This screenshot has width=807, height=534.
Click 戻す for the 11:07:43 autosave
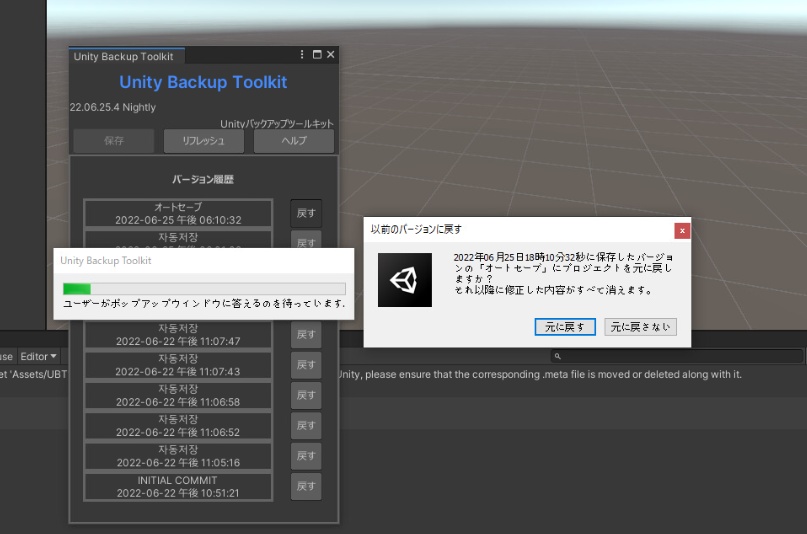tap(306, 365)
